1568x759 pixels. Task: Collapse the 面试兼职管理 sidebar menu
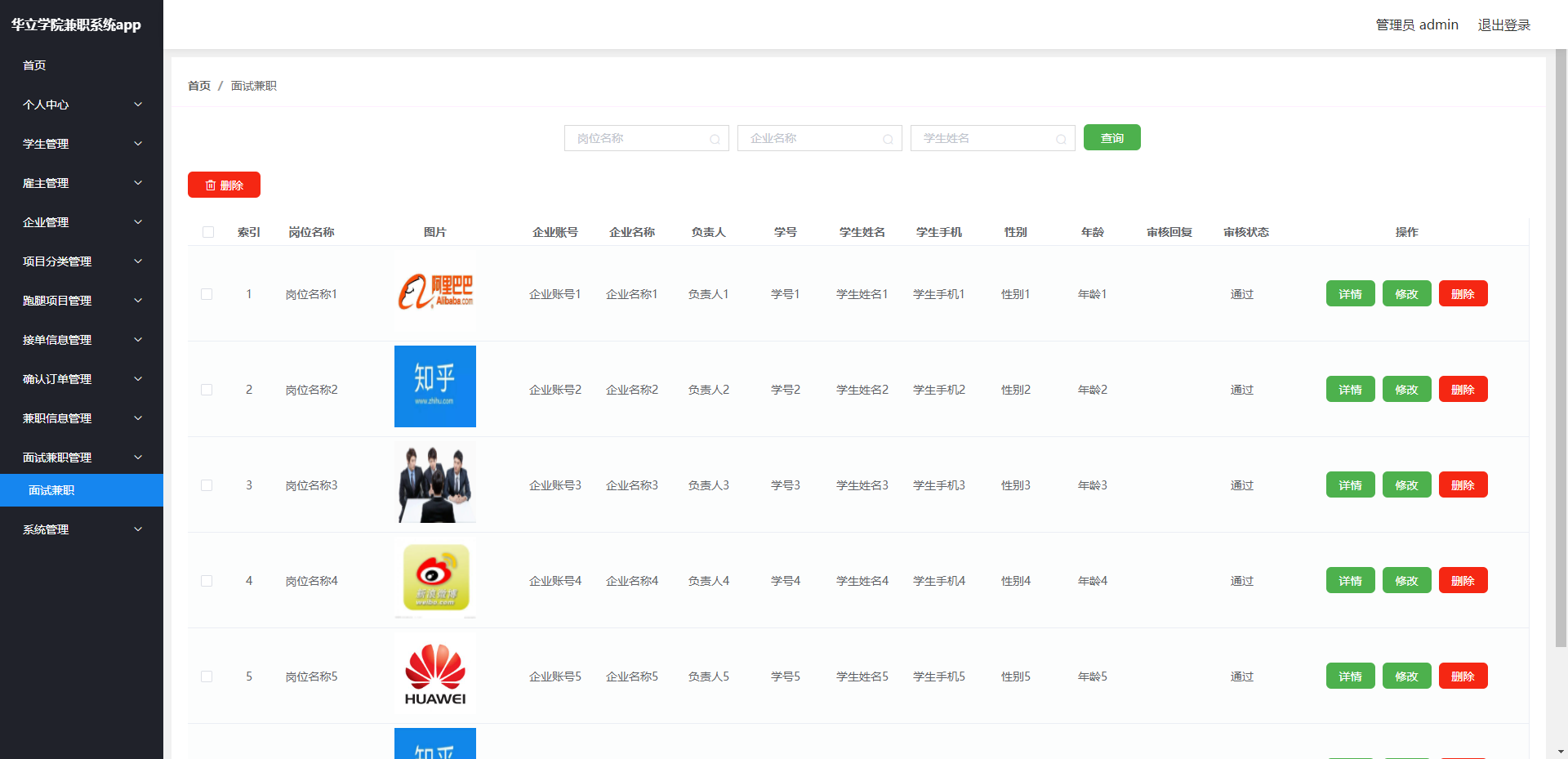82,458
